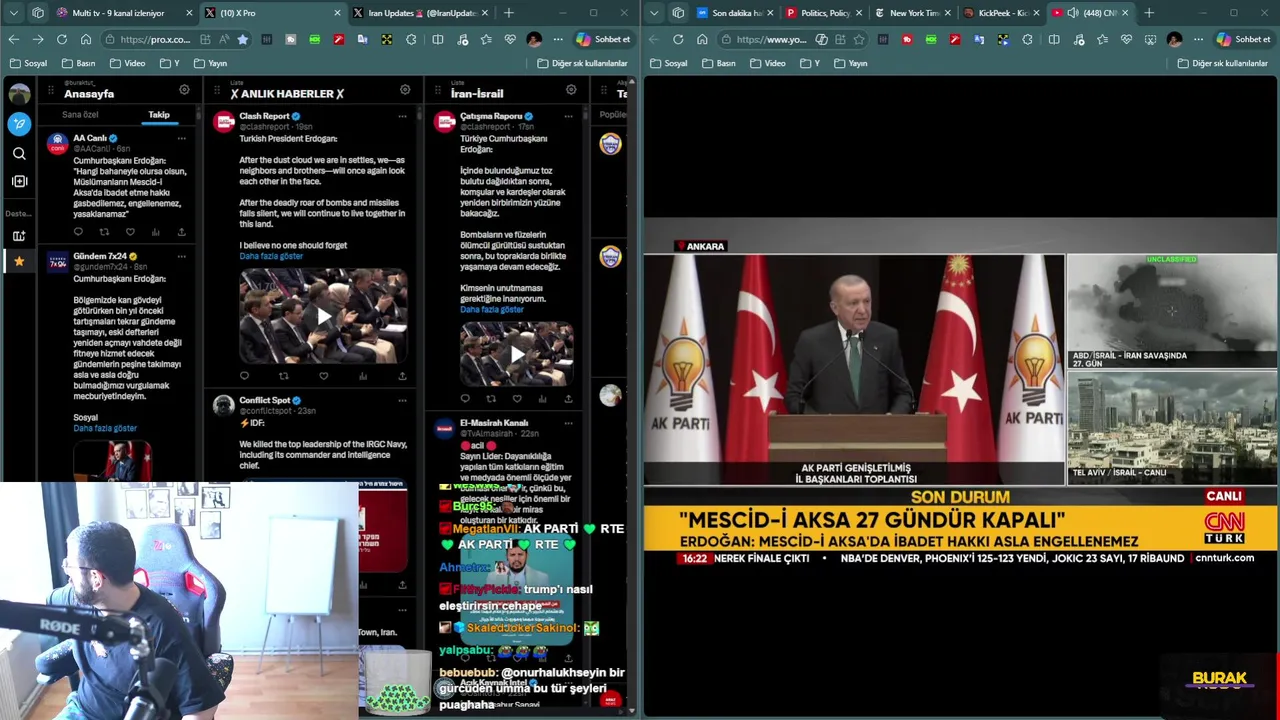The image size is (1280, 720).
Task: Switch to Politics, Policy tab in right browser
Action: (x=824, y=13)
